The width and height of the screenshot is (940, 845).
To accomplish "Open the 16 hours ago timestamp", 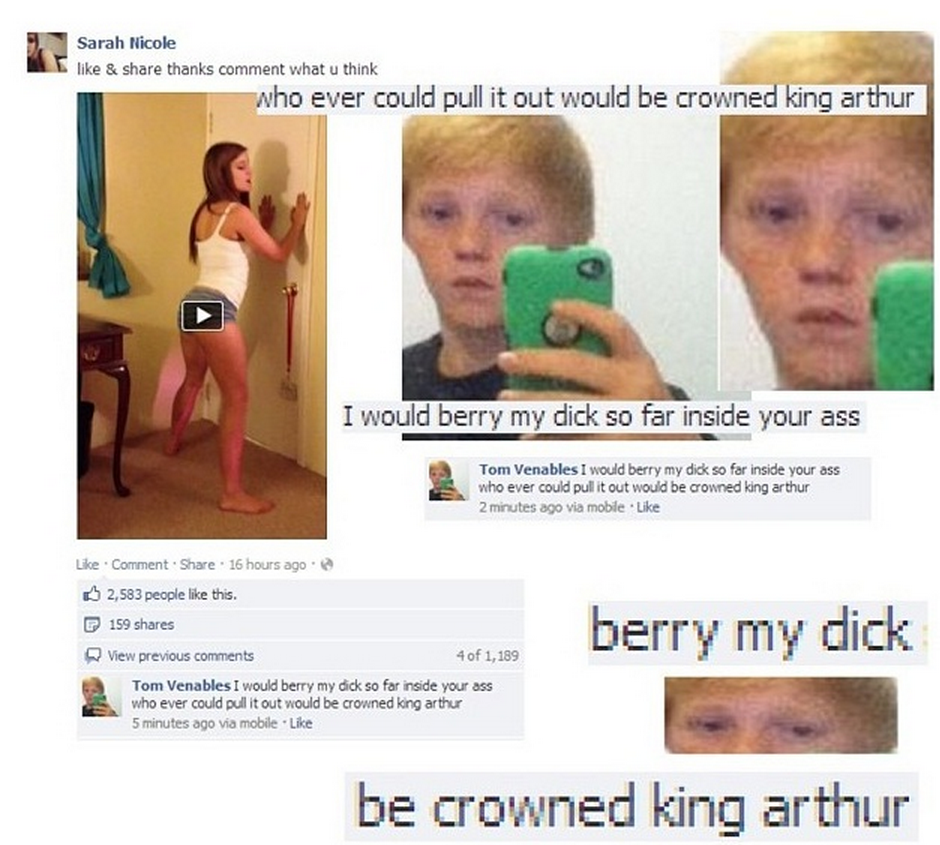I will (x=267, y=565).
